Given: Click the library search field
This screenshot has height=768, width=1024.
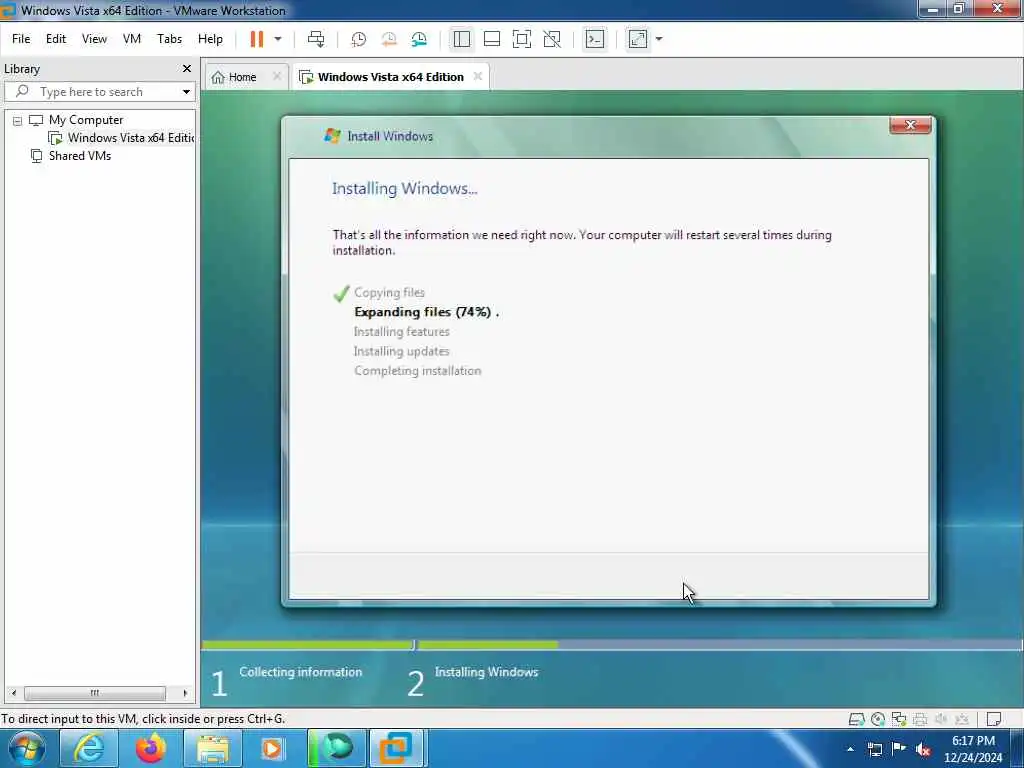Looking at the screenshot, I should click(x=93, y=91).
